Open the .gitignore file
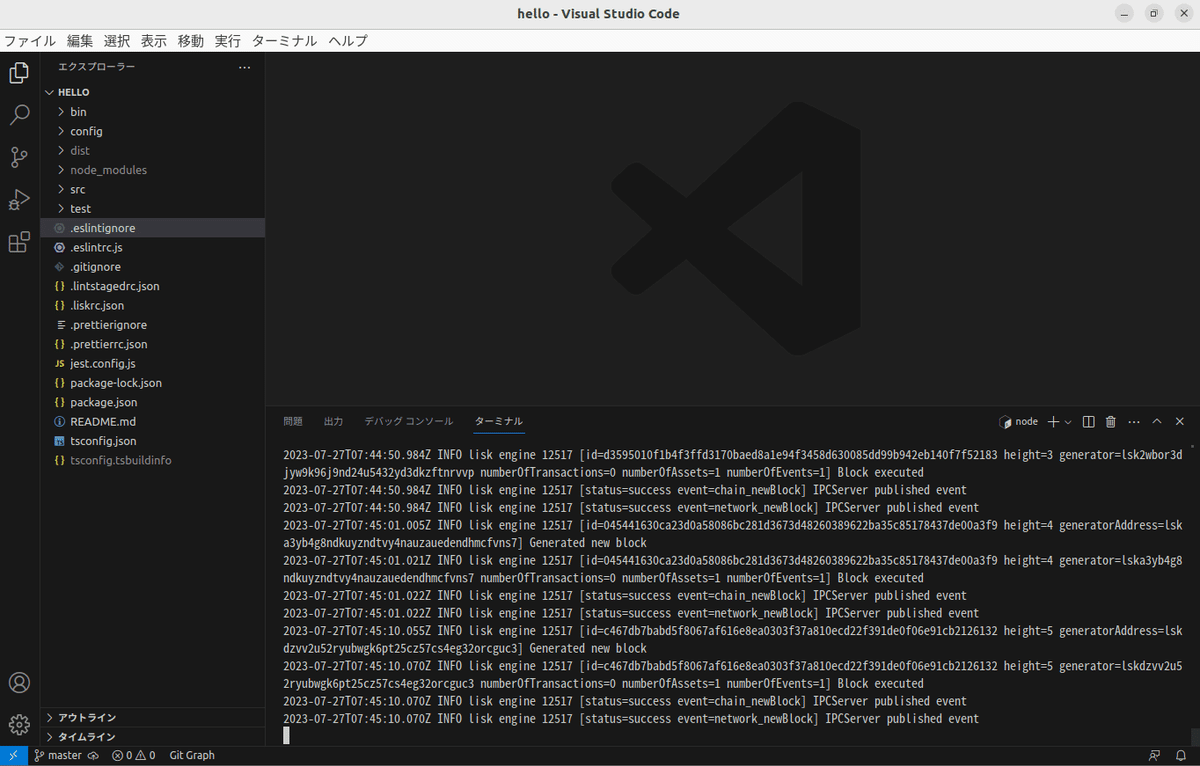The width and height of the screenshot is (1200, 766). pyautogui.click(x=152, y=267)
